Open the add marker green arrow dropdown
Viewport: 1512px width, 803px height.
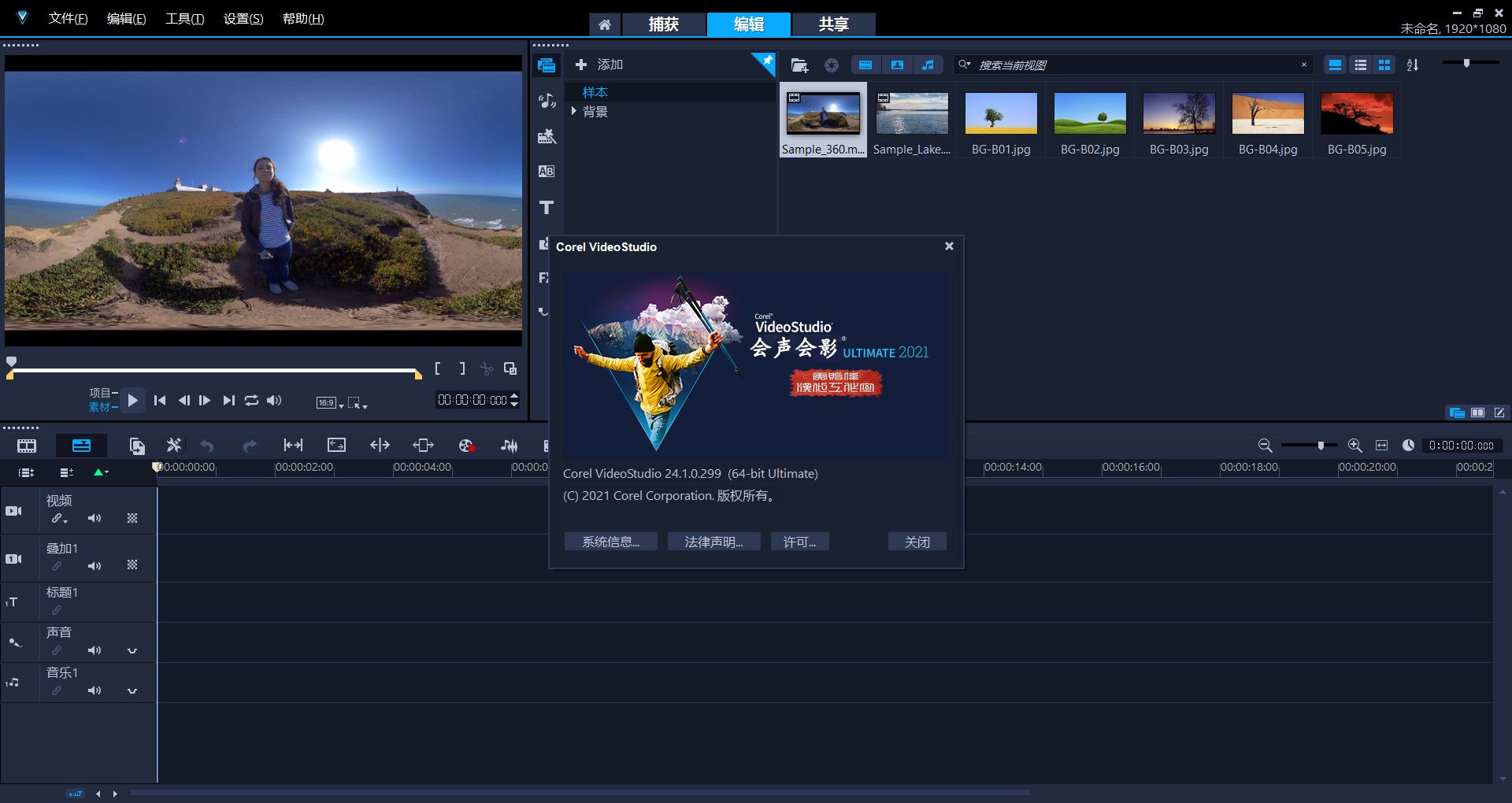pyautogui.click(x=101, y=472)
